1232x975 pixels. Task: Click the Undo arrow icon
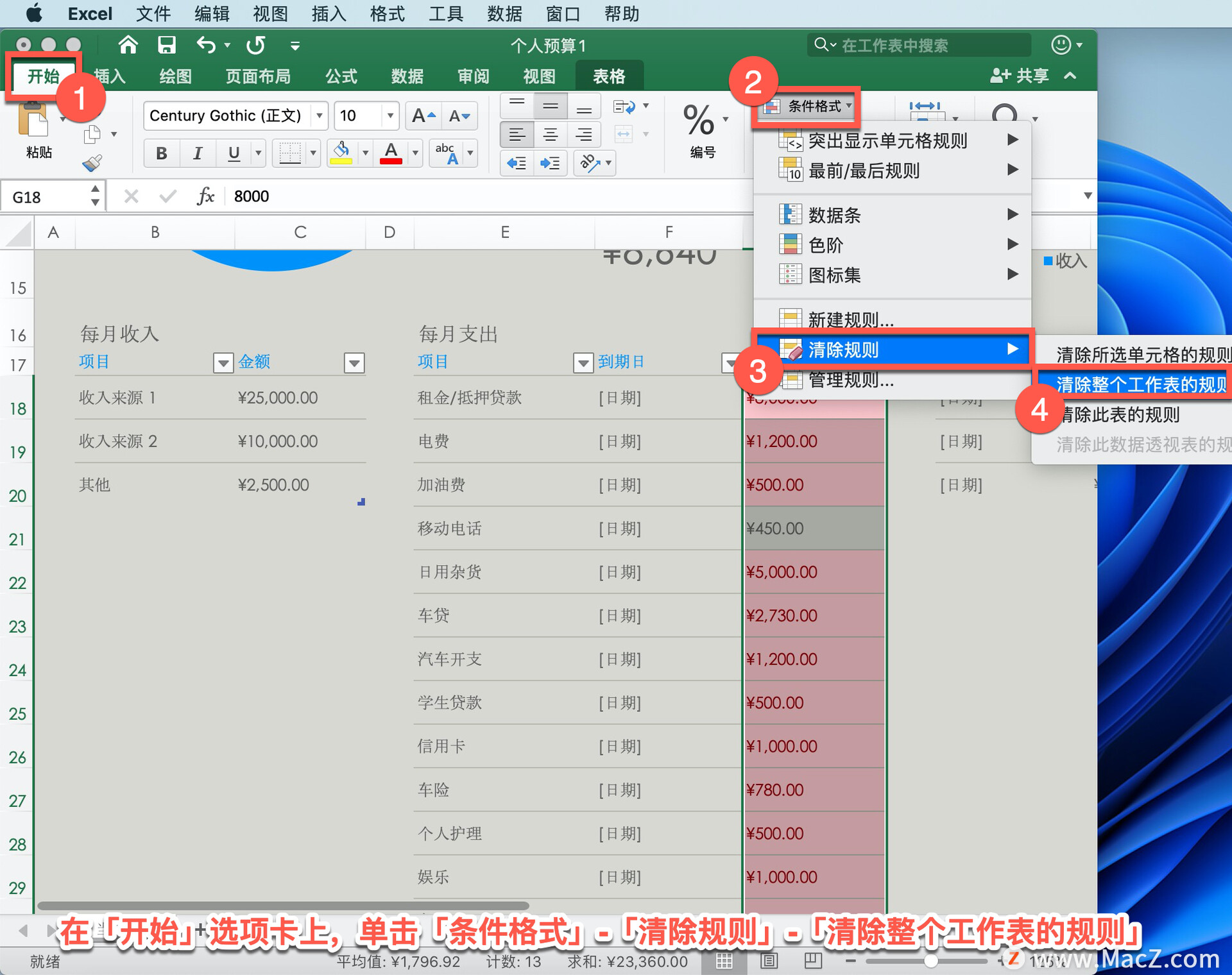pos(206,45)
